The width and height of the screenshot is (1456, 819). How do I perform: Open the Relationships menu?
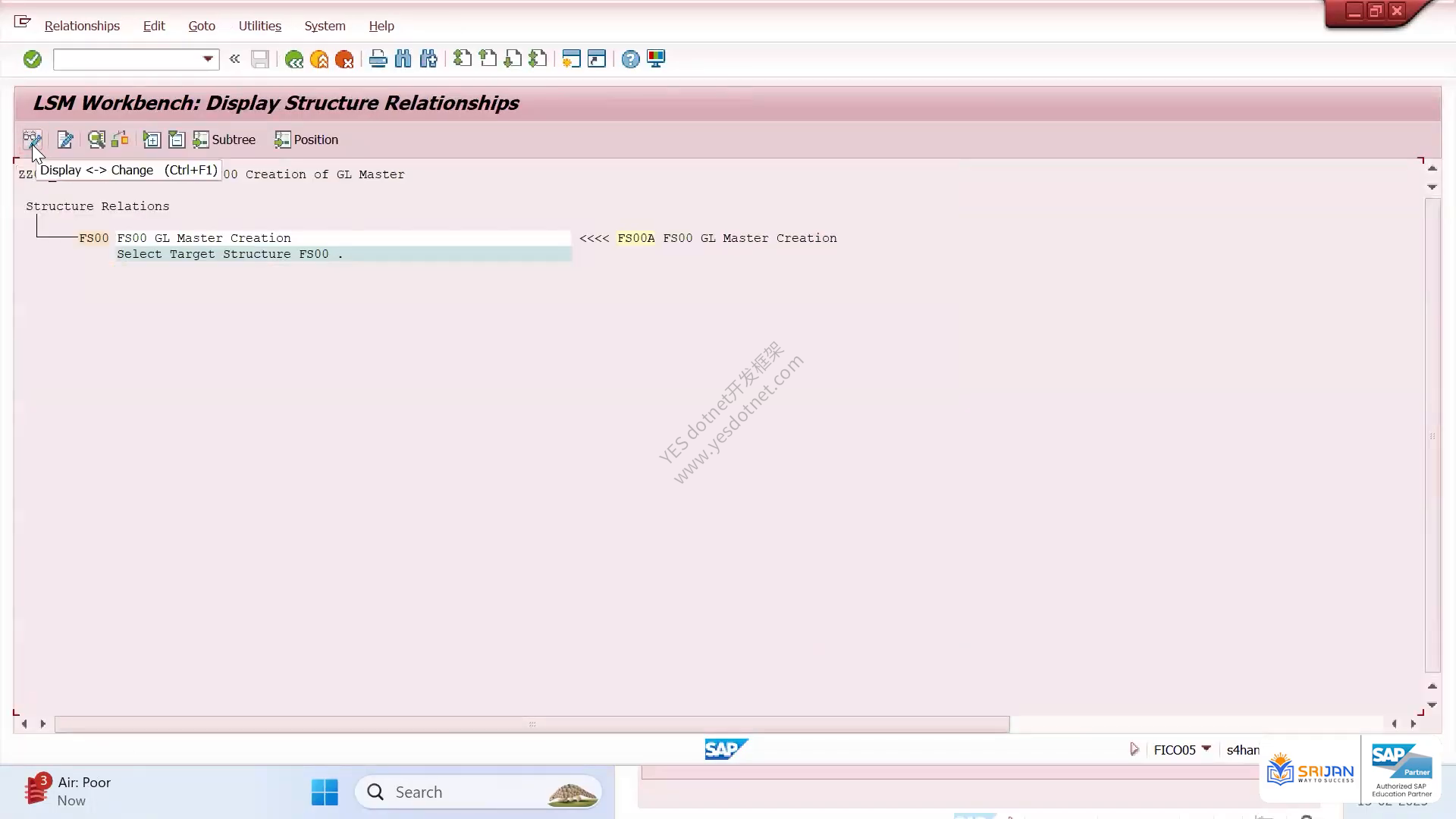point(82,26)
